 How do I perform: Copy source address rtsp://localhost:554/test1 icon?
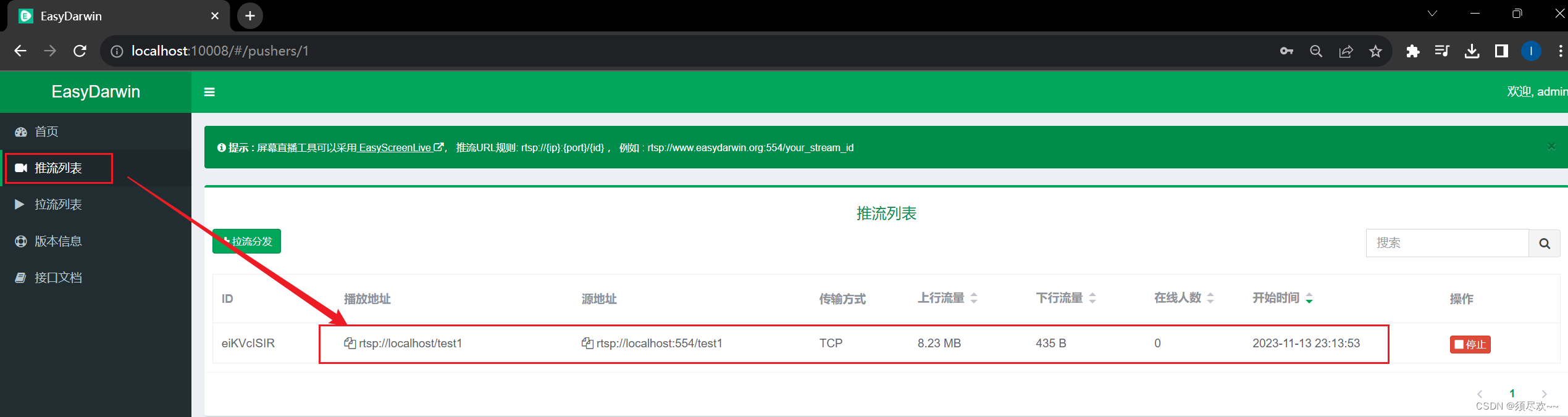[587, 343]
